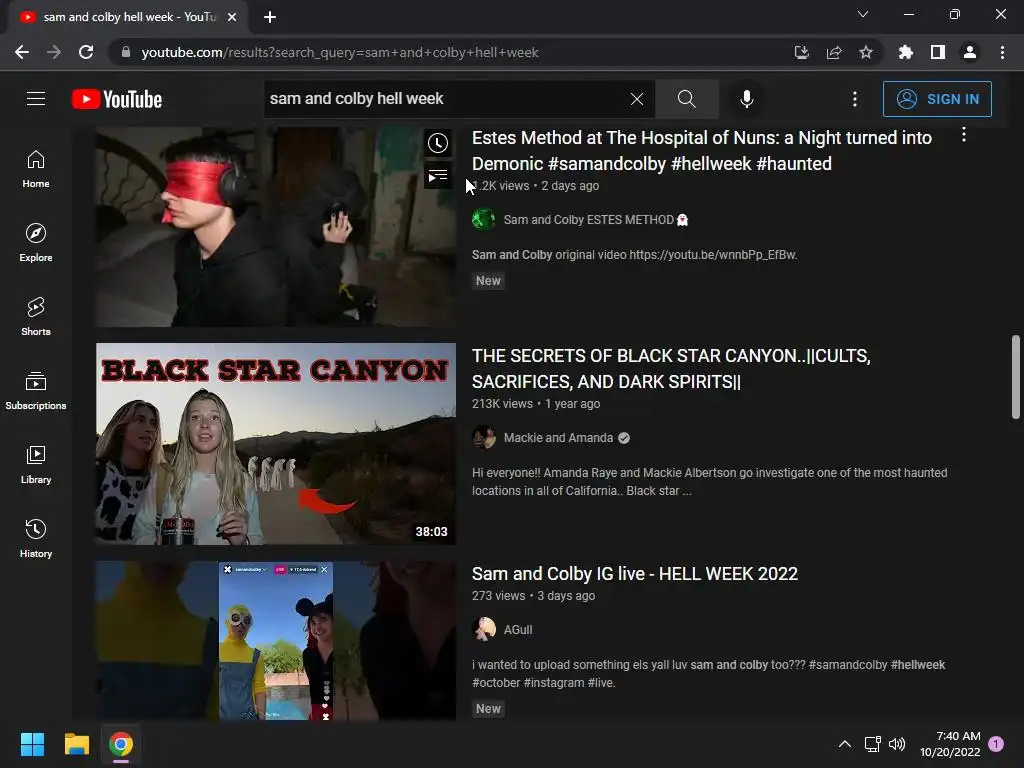This screenshot has height=768, width=1024.
Task: Open Chrome profile icon
Action: [970, 52]
